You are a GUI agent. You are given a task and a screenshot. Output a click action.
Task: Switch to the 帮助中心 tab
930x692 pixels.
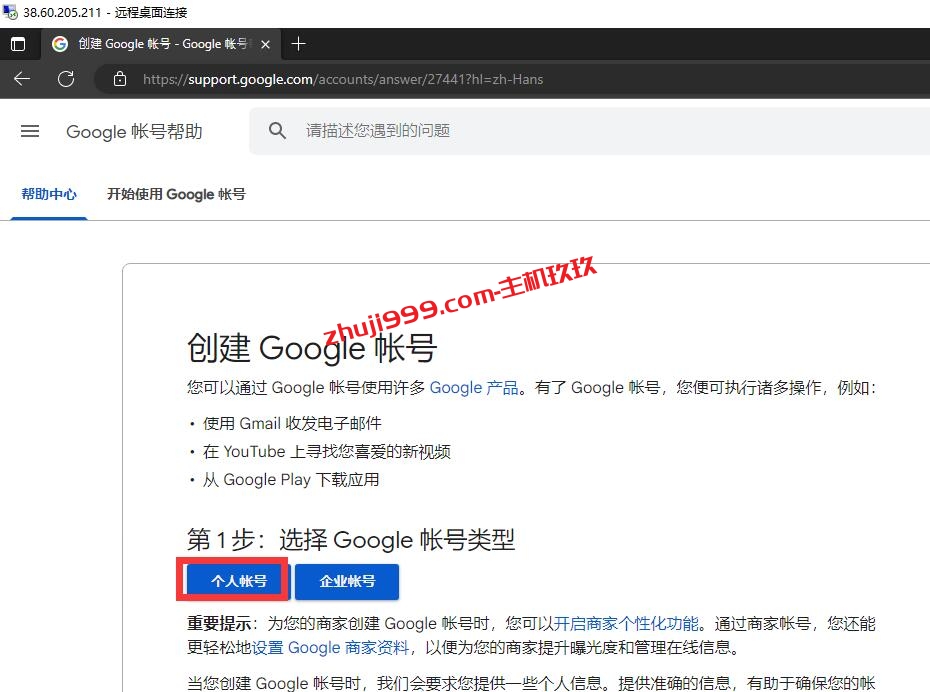49,194
